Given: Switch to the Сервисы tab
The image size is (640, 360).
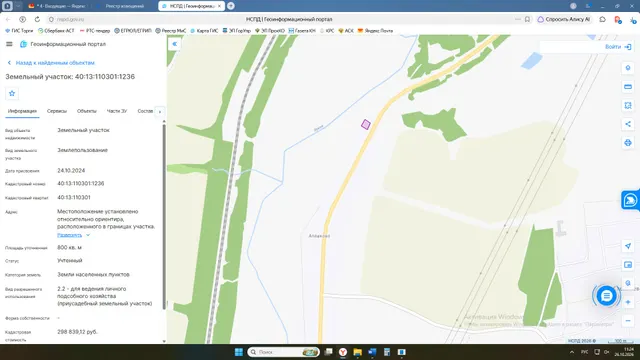Looking at the screenshot, I should [57, 111].
